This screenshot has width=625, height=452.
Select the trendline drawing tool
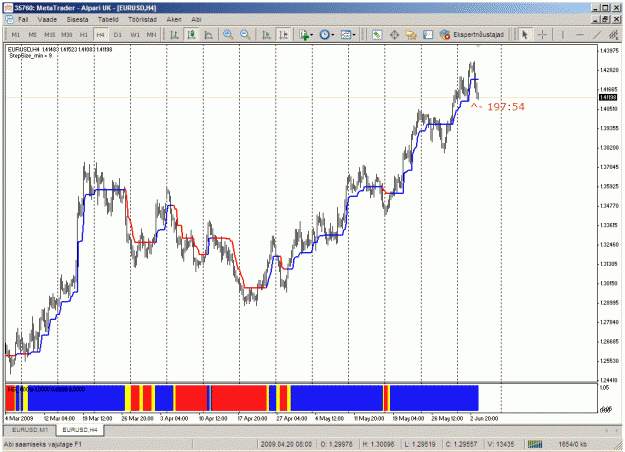point(597,35)
